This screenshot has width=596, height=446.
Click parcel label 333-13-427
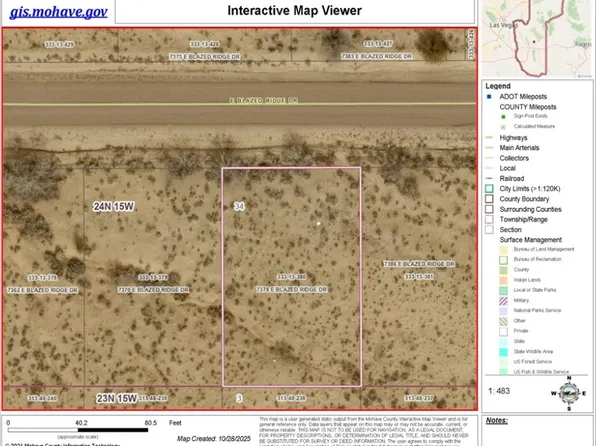point(378,44)
